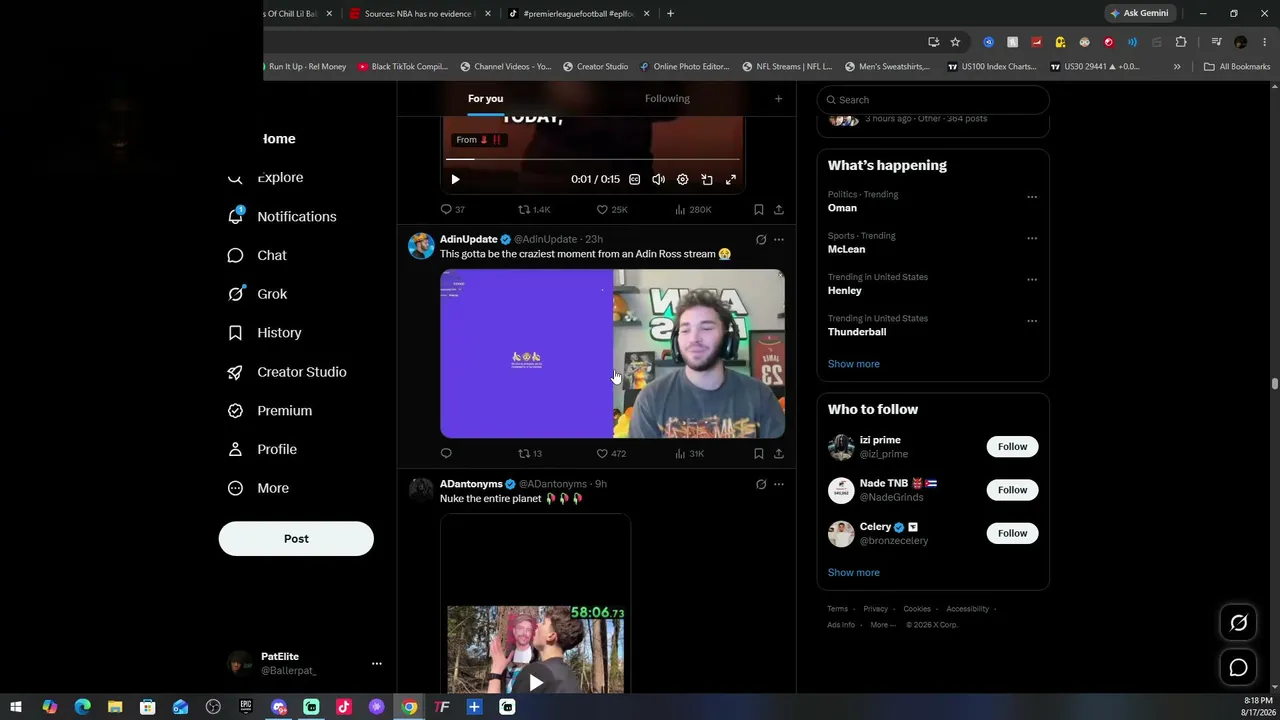Switch to the premierleaguefootball browser tab
The width and height of the screenshot is (1280, 720).
click(579, 14)
